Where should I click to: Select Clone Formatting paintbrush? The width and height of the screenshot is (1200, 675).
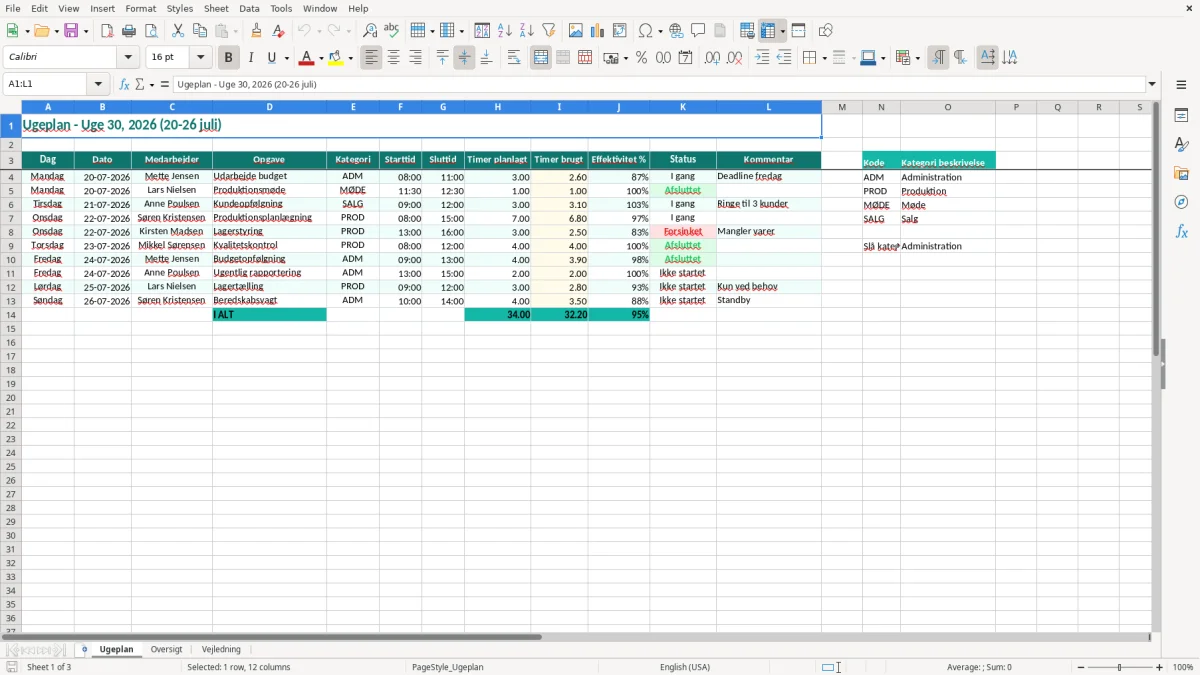pyautogui.click(x=257, y=31)
